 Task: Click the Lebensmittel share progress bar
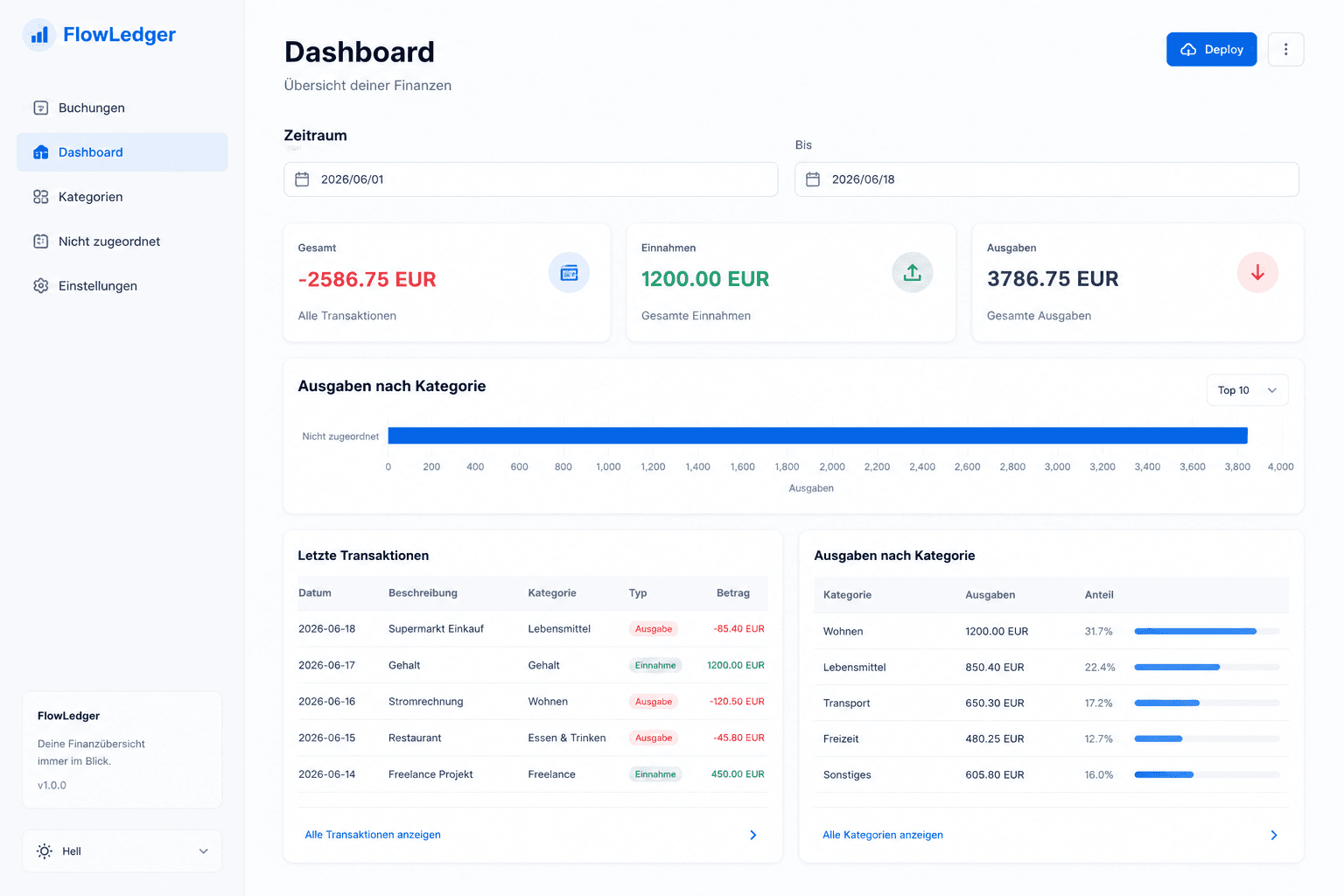click(1207, 667)
